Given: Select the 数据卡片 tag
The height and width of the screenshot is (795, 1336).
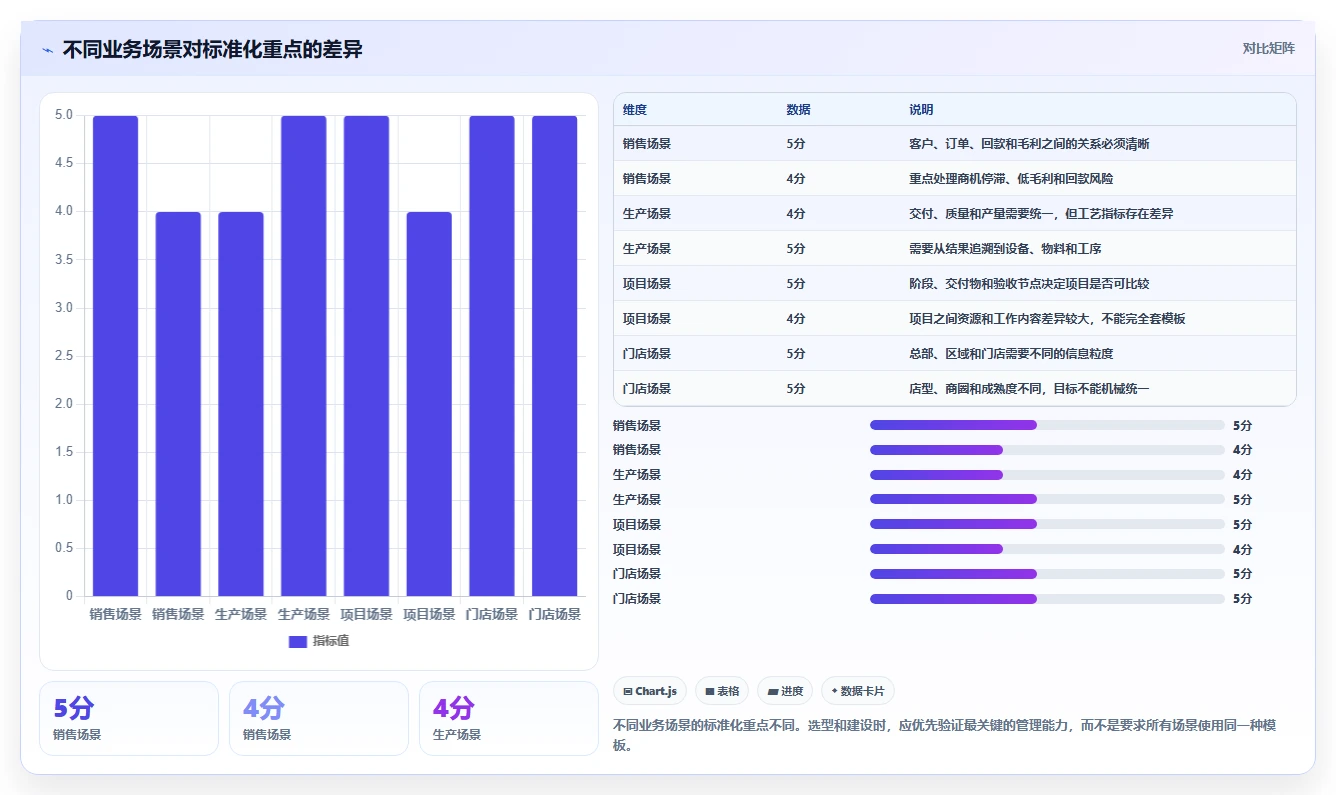Looking at the screenshot, I should point(858,691).
